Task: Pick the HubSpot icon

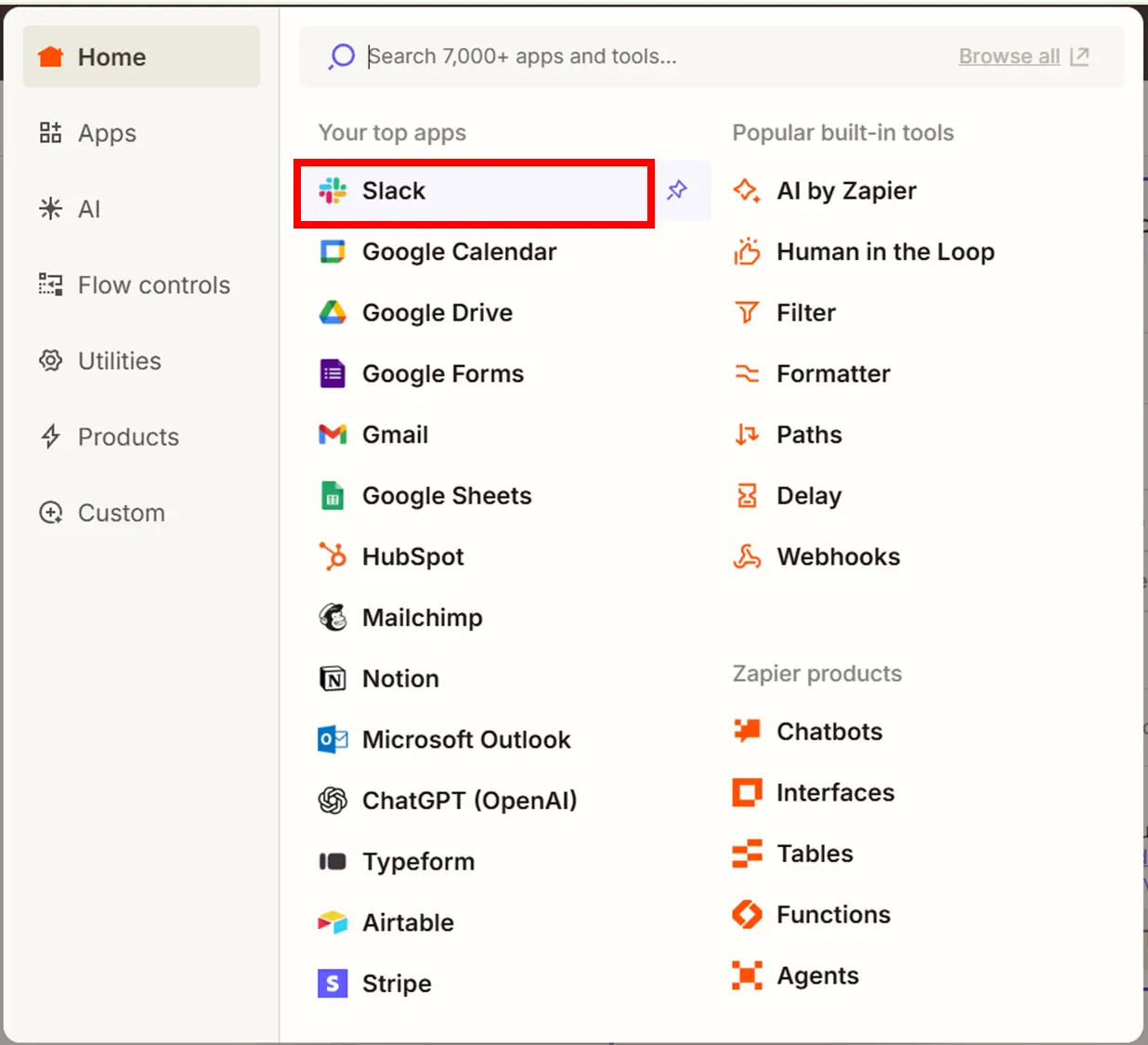Action: [x=333, y=556]
